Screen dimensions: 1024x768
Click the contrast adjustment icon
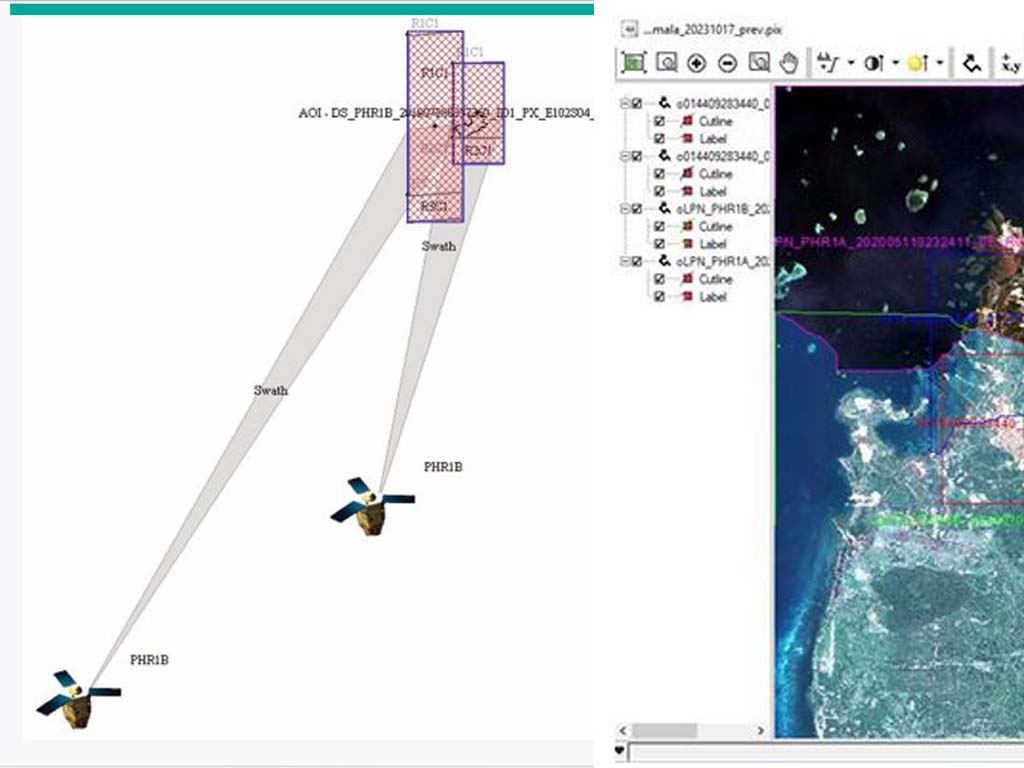[x=873, y=63]
